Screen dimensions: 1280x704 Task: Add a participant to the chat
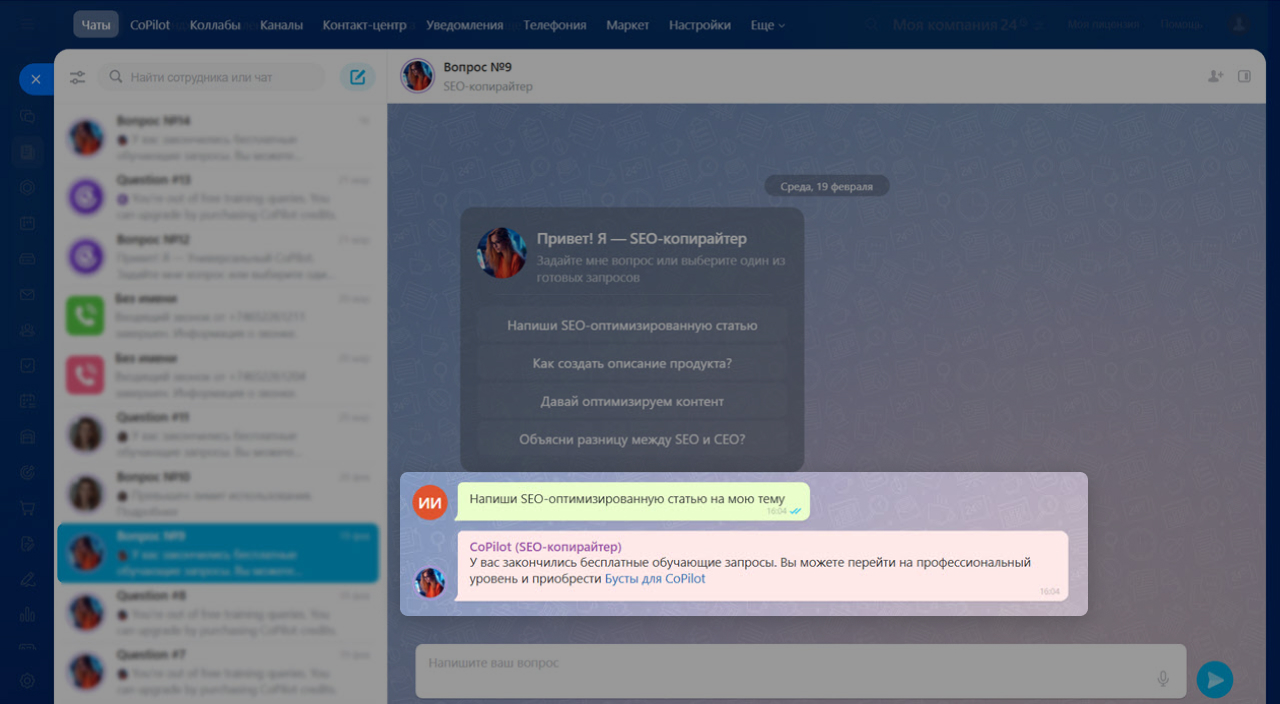tap(1215, 76)
